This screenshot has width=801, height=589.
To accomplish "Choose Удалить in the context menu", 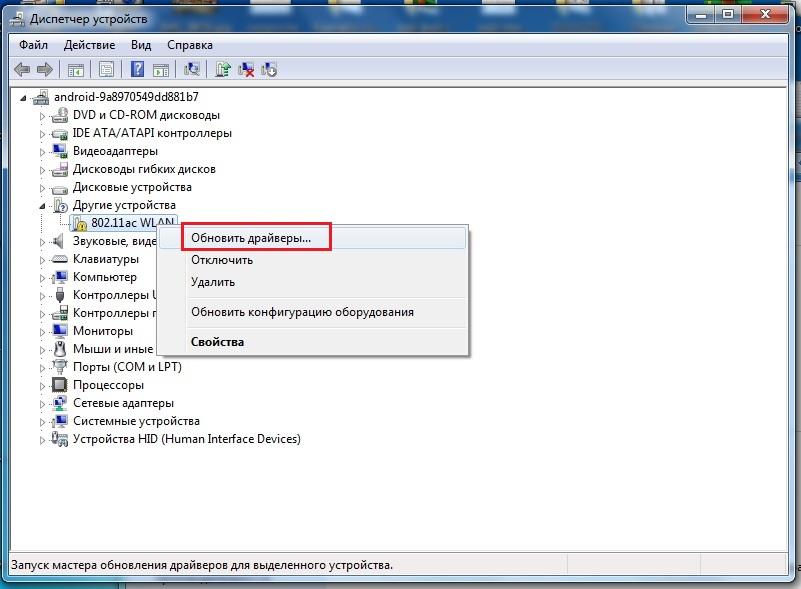I will (x=313, y=282).
